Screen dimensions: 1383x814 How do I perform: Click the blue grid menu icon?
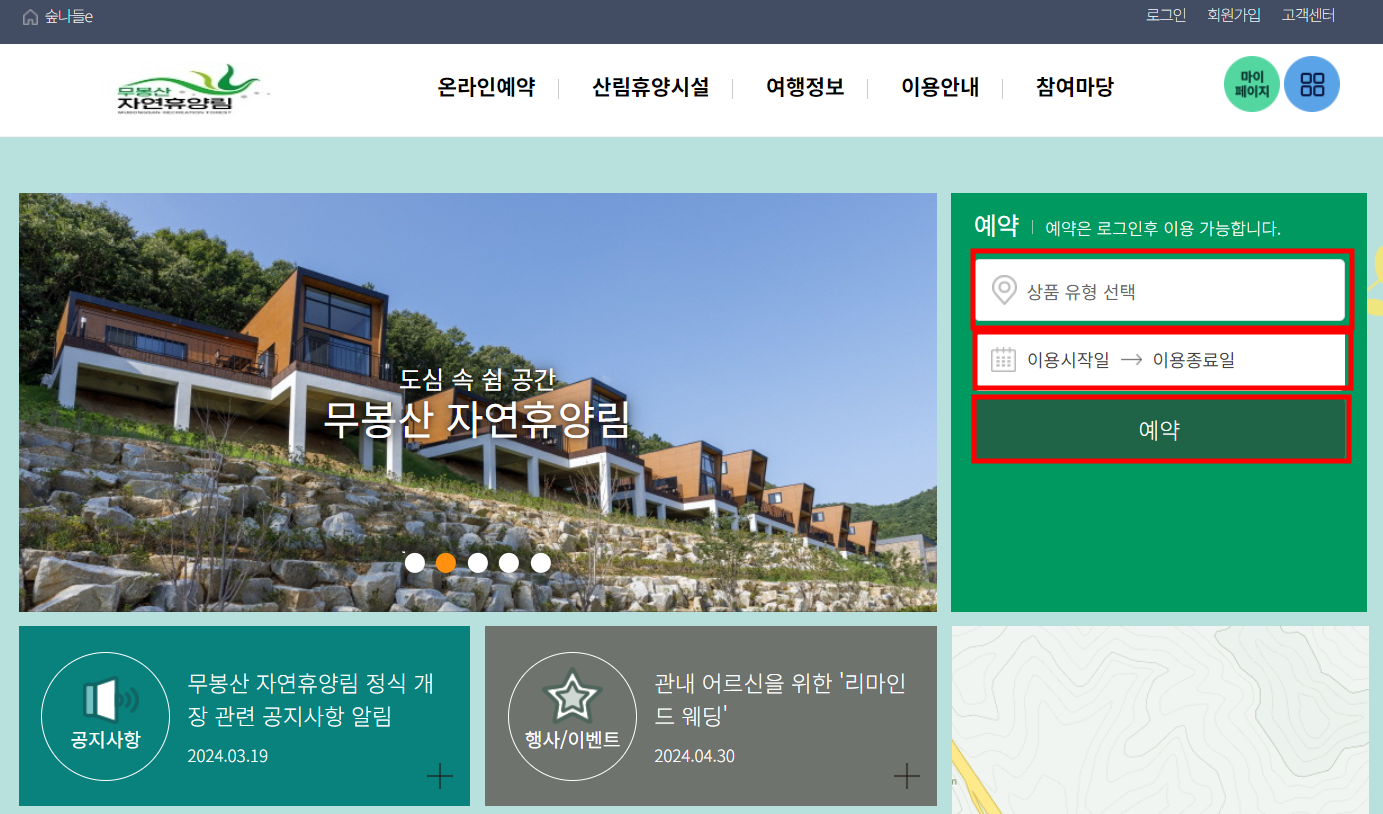pos(1311,84)
